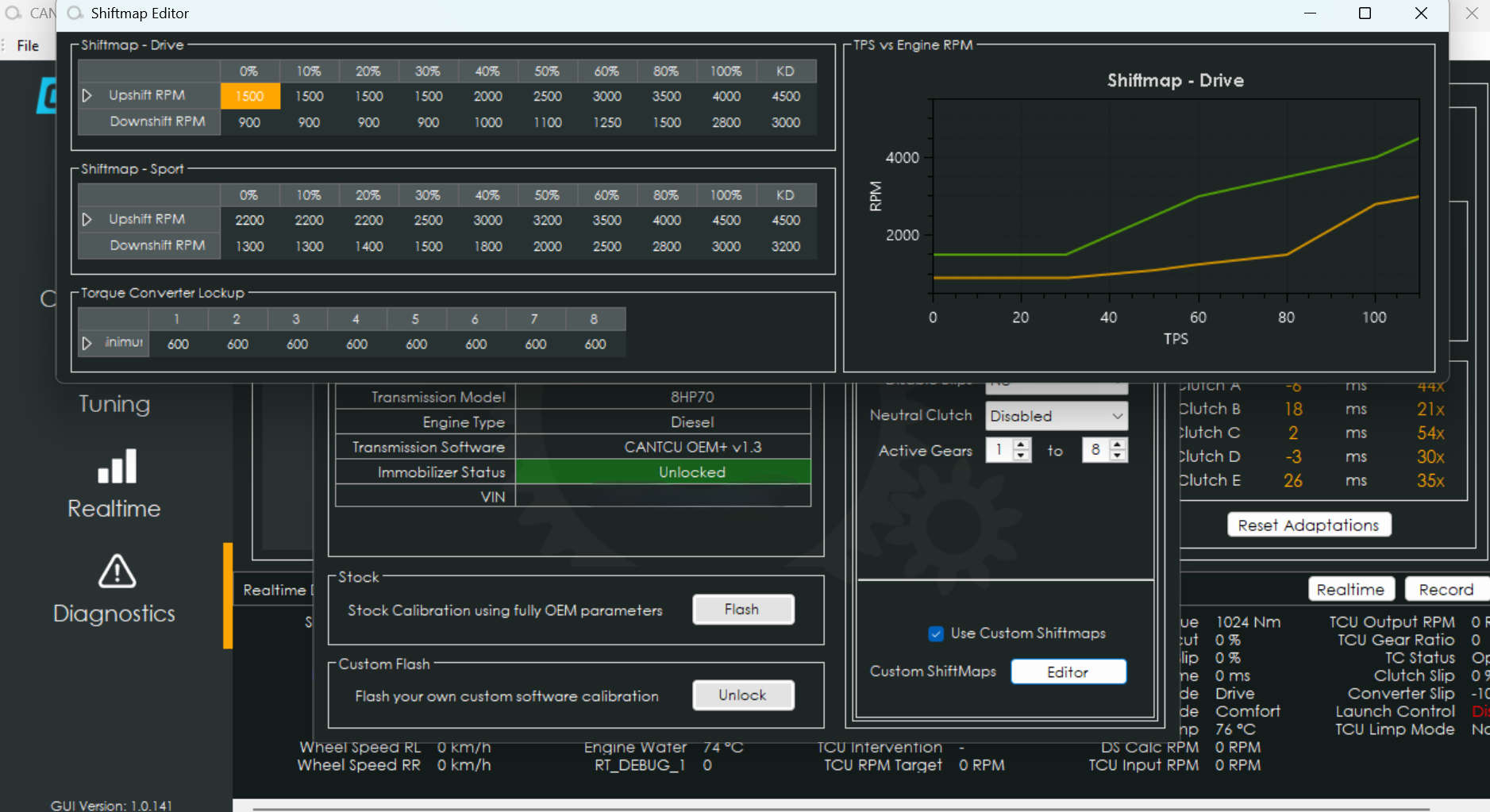Image resolution: width=1490 pixels, height=812 pixels.
Task: Click the Reset Adaptations button
Action: tap(1308, 525)
